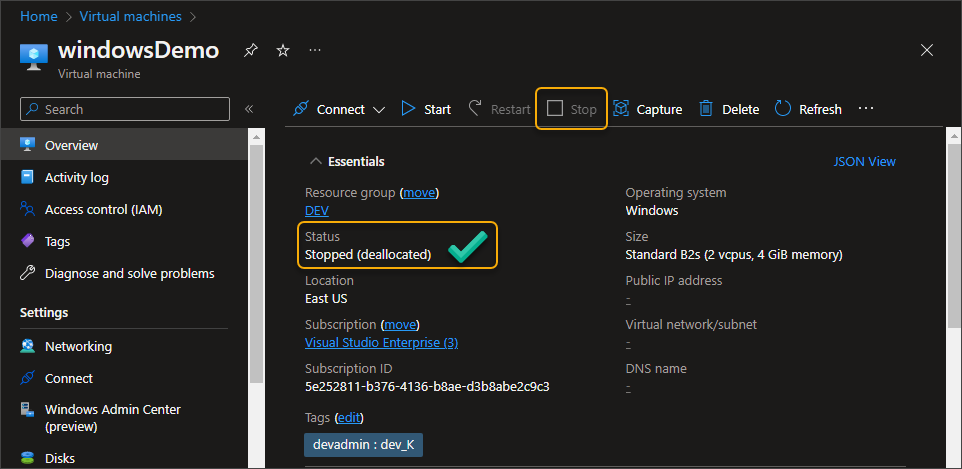Open the Connect dropdown in toolbar
Viewport: 962px width, 469px height.
tap(339, 109)
